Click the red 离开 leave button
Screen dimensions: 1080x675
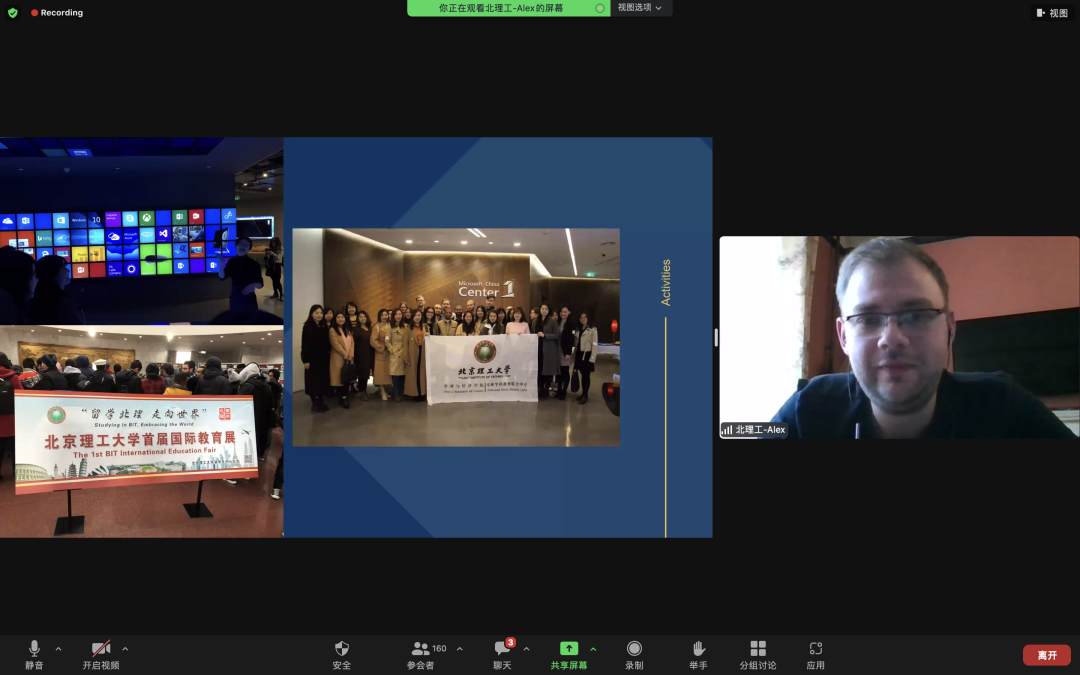point(1047,655)
